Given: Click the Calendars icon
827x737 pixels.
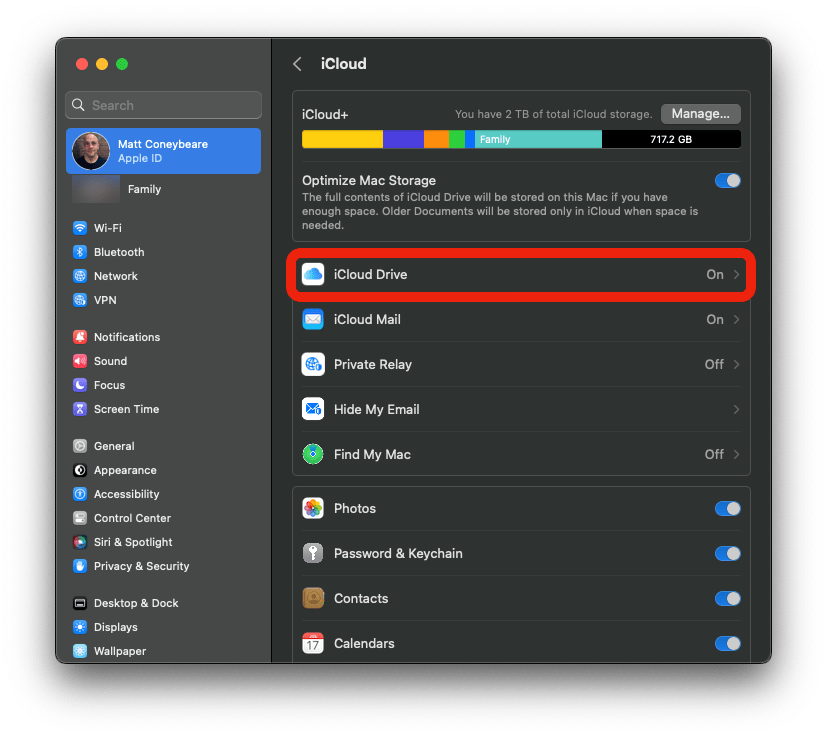Looking at the screenshot, I should 313,643.
